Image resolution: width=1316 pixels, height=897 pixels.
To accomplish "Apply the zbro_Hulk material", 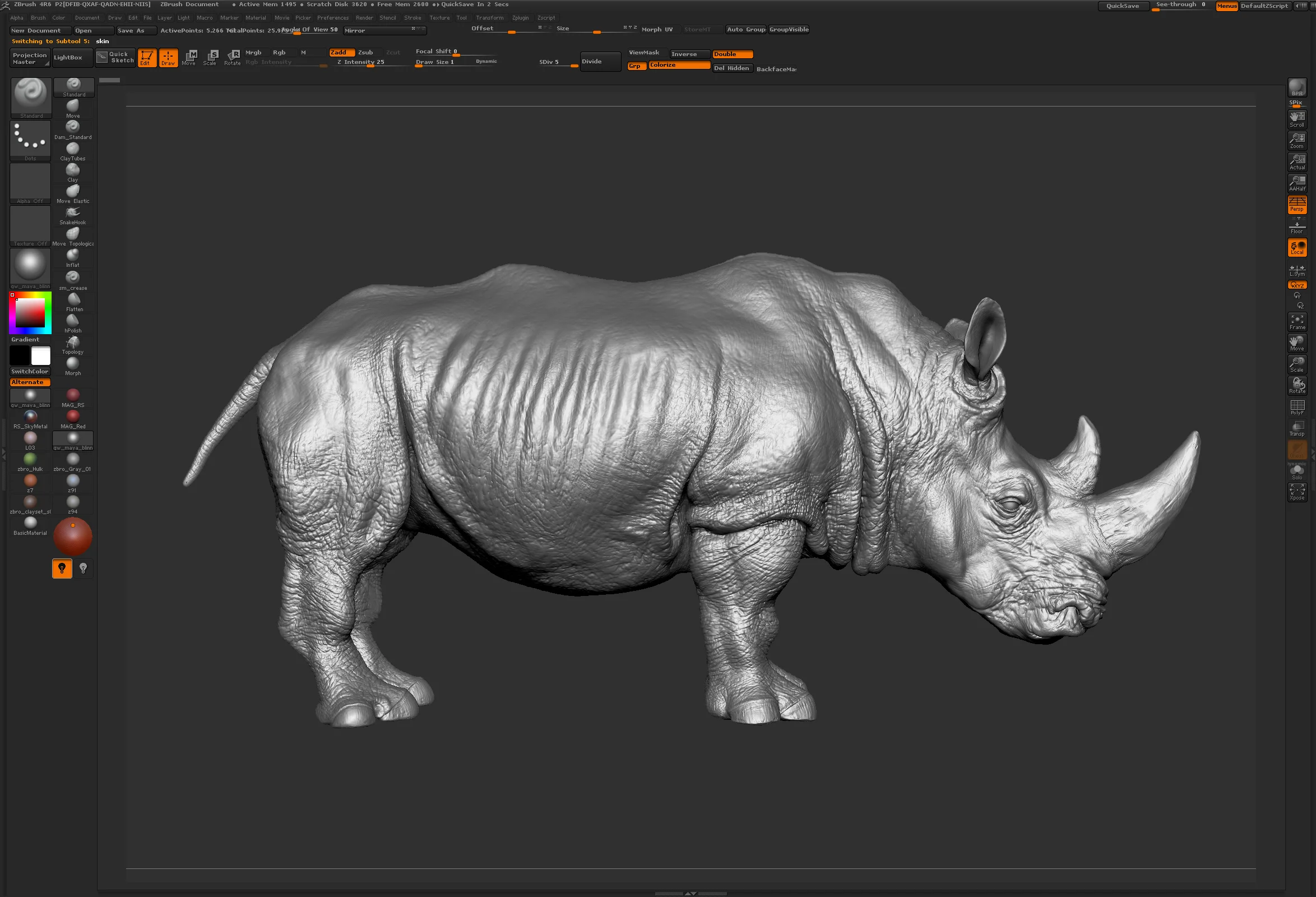I will pyautogui.click(x=31, y=462).
